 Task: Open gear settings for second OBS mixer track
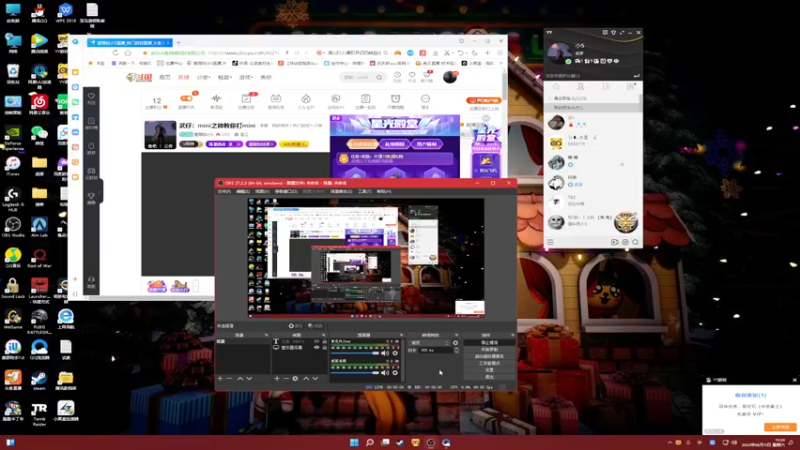(x=395, y=372)
